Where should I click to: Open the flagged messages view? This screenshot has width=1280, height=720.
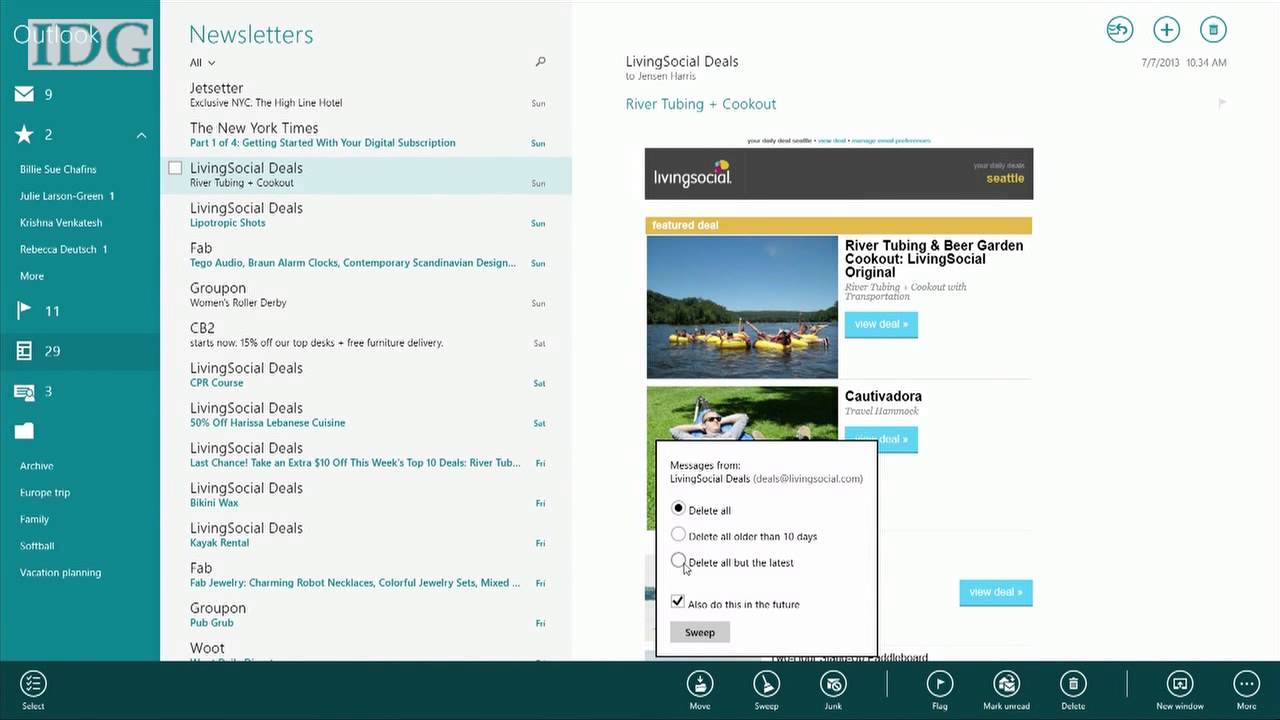[24, 311]
